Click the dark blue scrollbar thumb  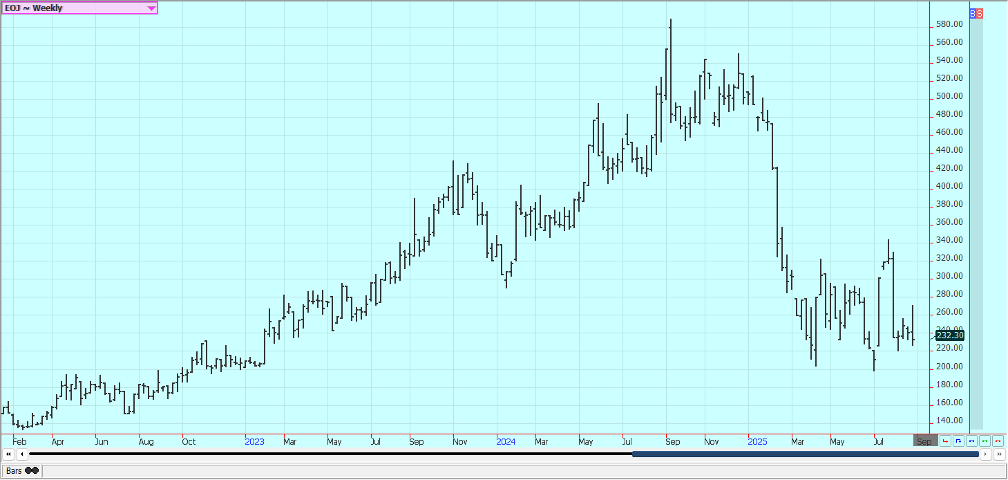coord(806,454)
